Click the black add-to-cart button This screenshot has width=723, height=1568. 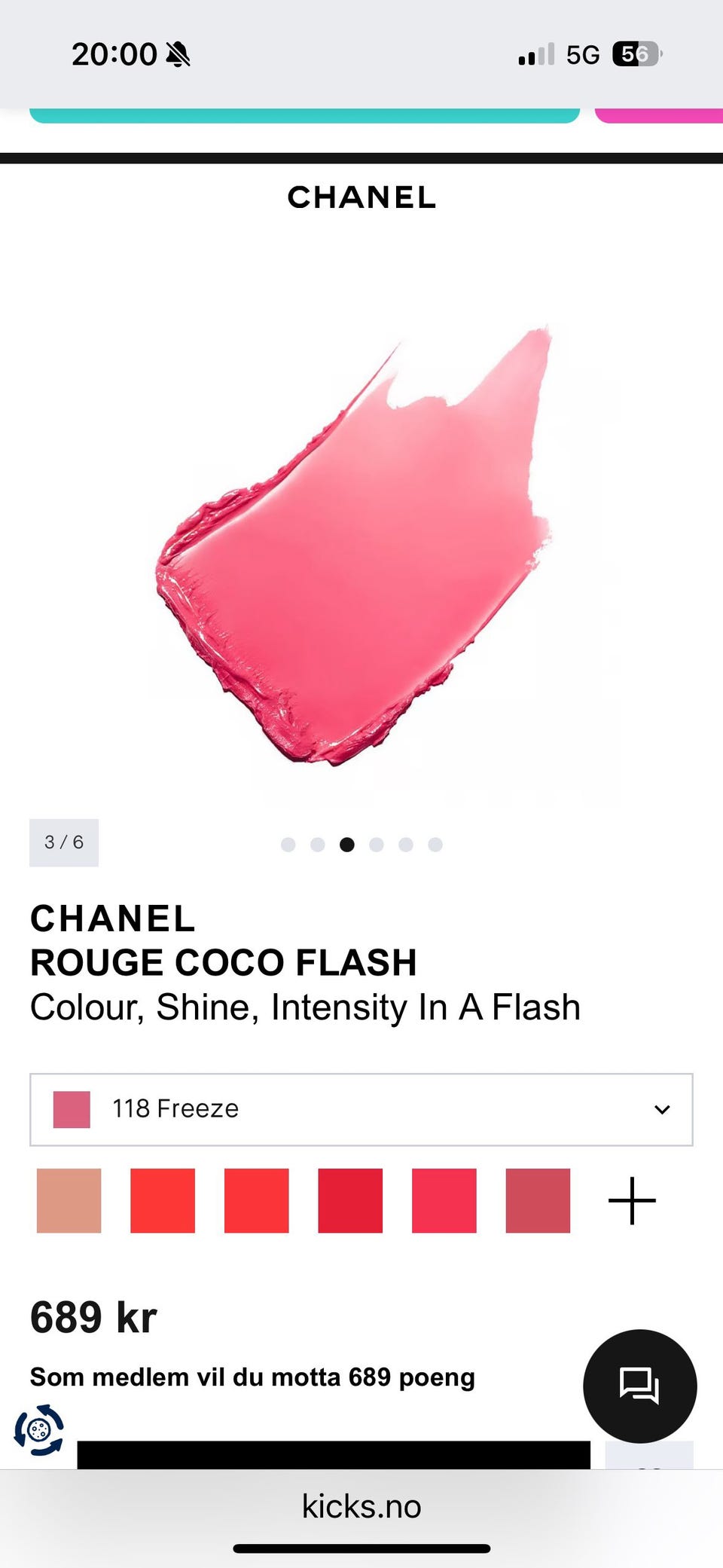(334, 1454)
